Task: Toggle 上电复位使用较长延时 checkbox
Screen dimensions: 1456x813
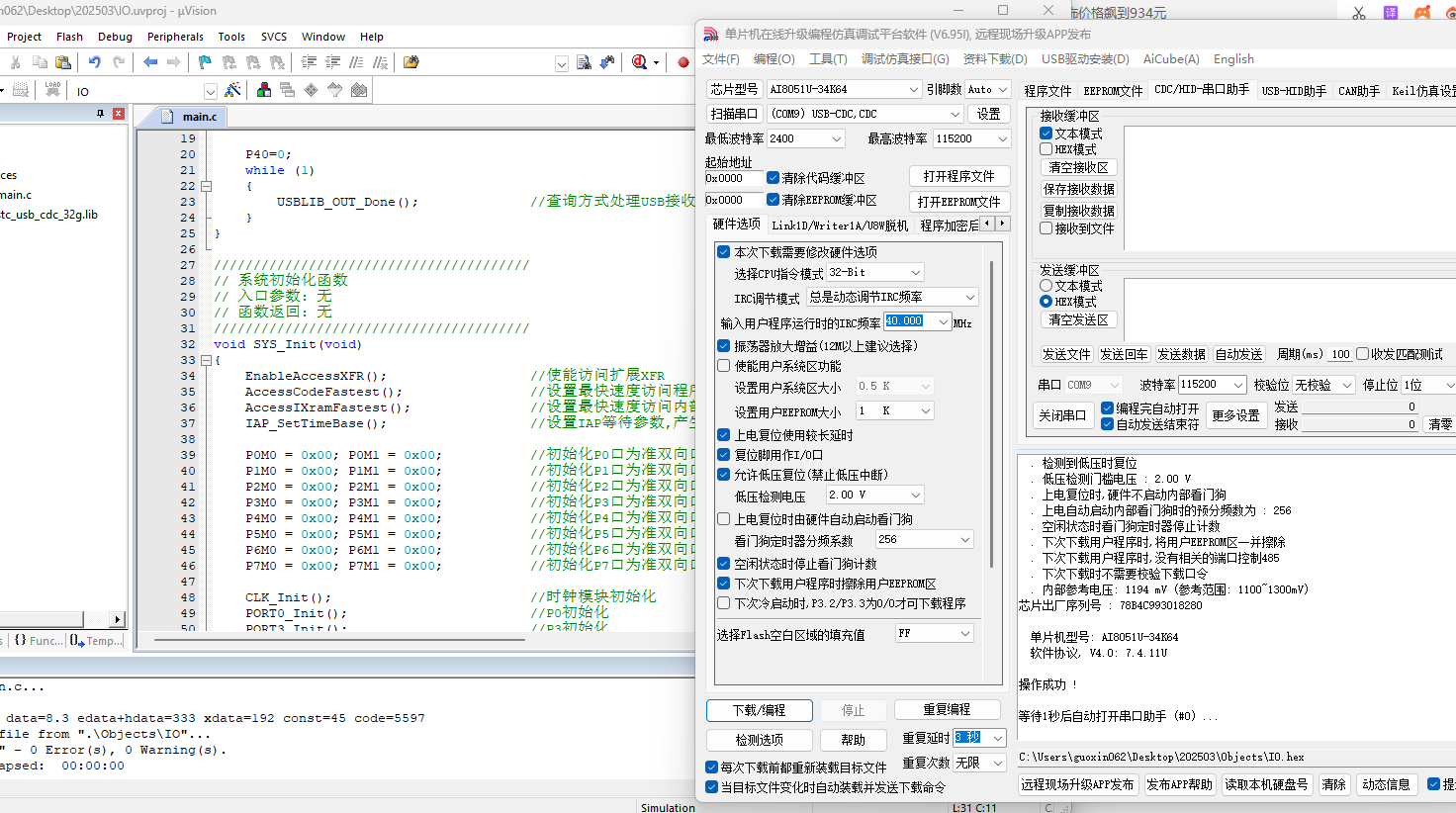Action: coord(724,435)
